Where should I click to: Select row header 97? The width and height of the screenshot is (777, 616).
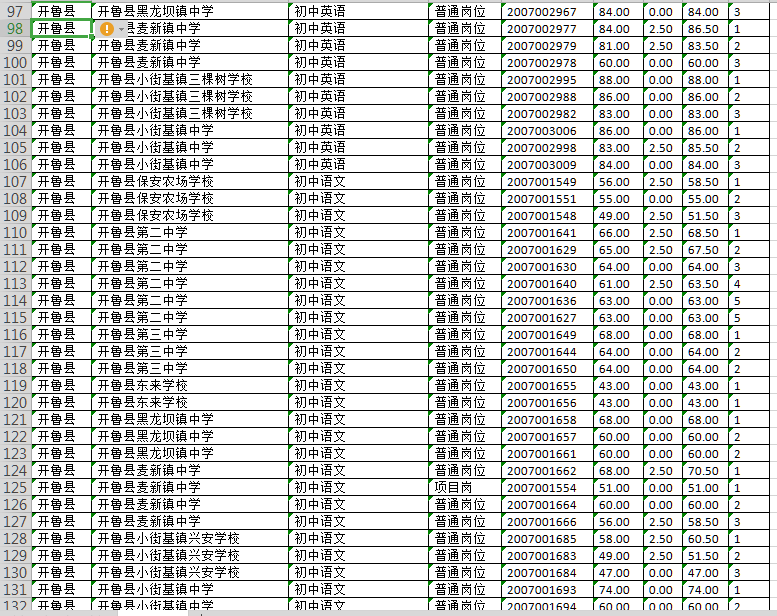[x=15, y=11]
